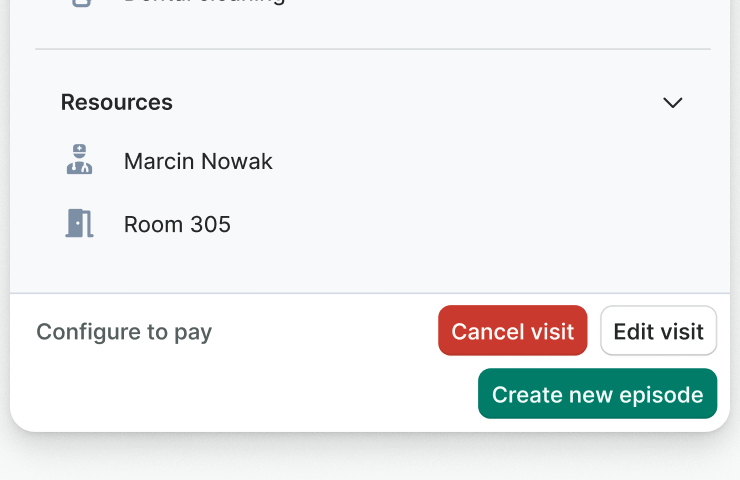Cancel this appointment using Cancel visit
This screenshot has height=480, width=740.
pos(512,331)
